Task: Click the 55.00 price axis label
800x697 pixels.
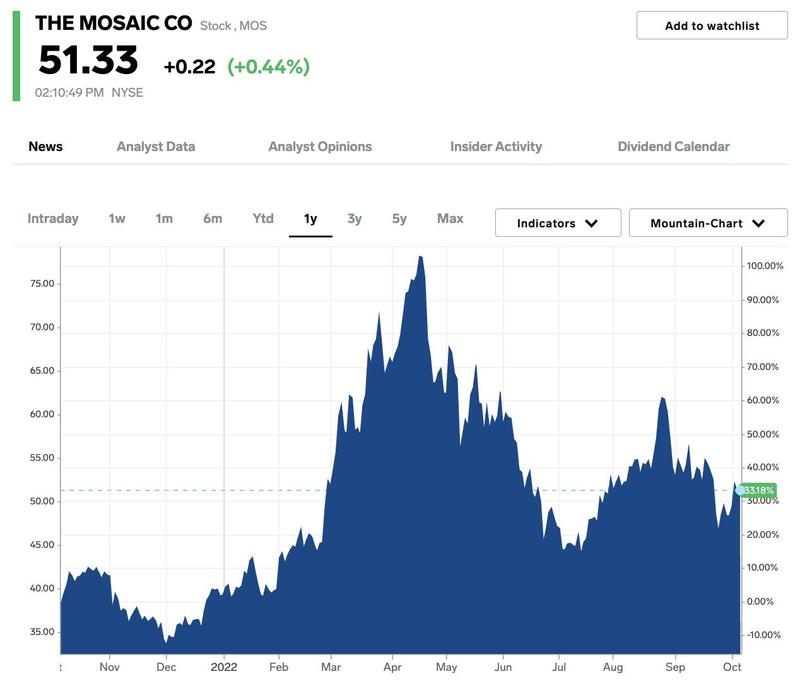Action: 42,458
